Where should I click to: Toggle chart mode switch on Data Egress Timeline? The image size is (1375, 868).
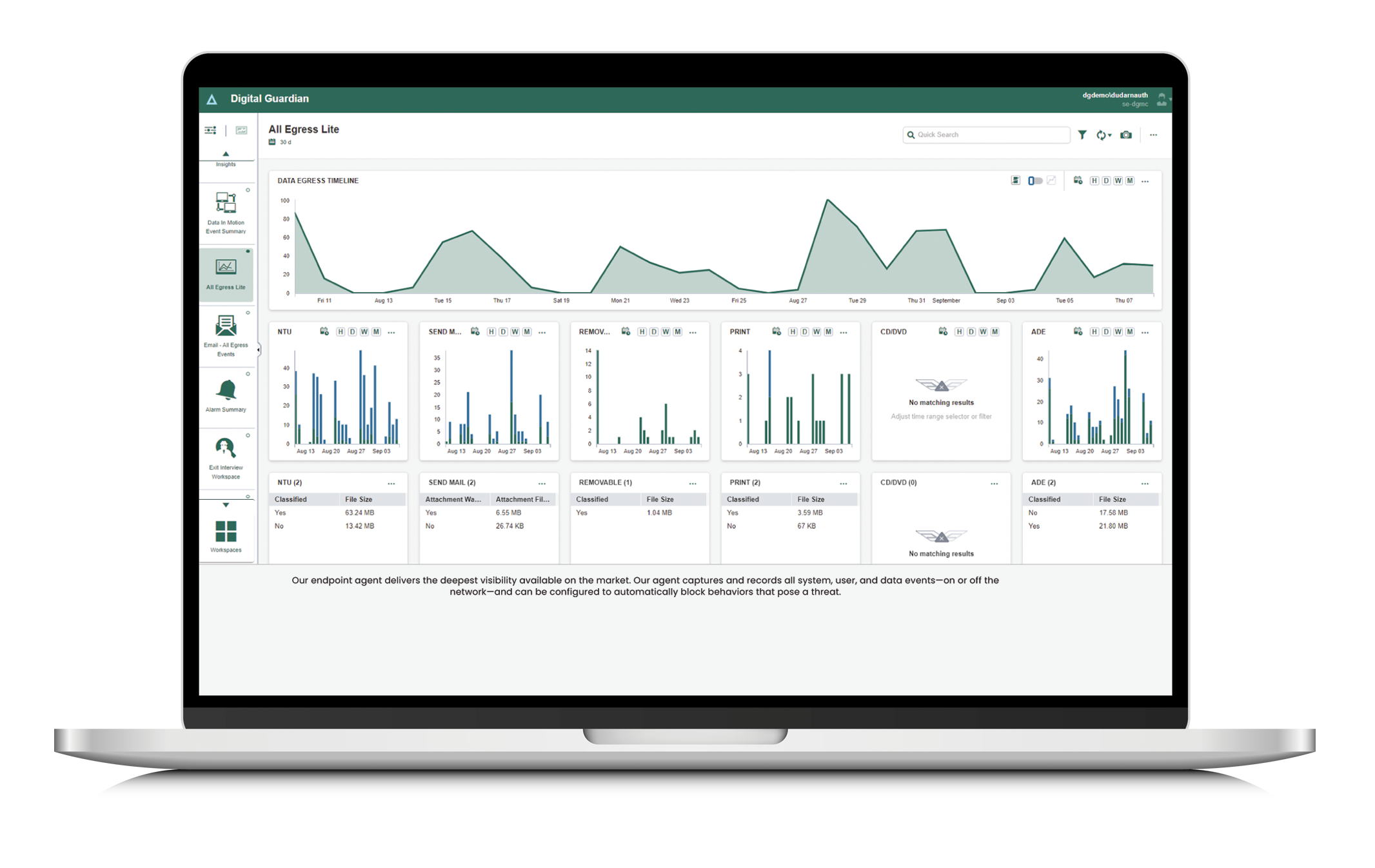(x=1035, y=181)
